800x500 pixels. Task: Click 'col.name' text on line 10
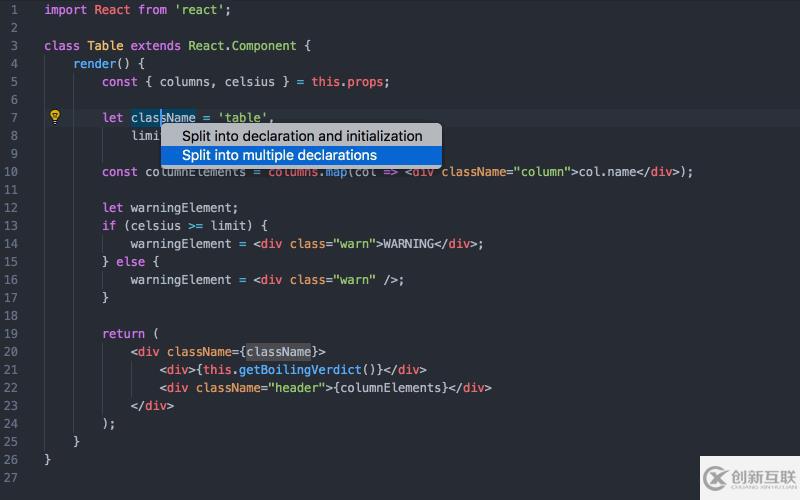(607, 172)
